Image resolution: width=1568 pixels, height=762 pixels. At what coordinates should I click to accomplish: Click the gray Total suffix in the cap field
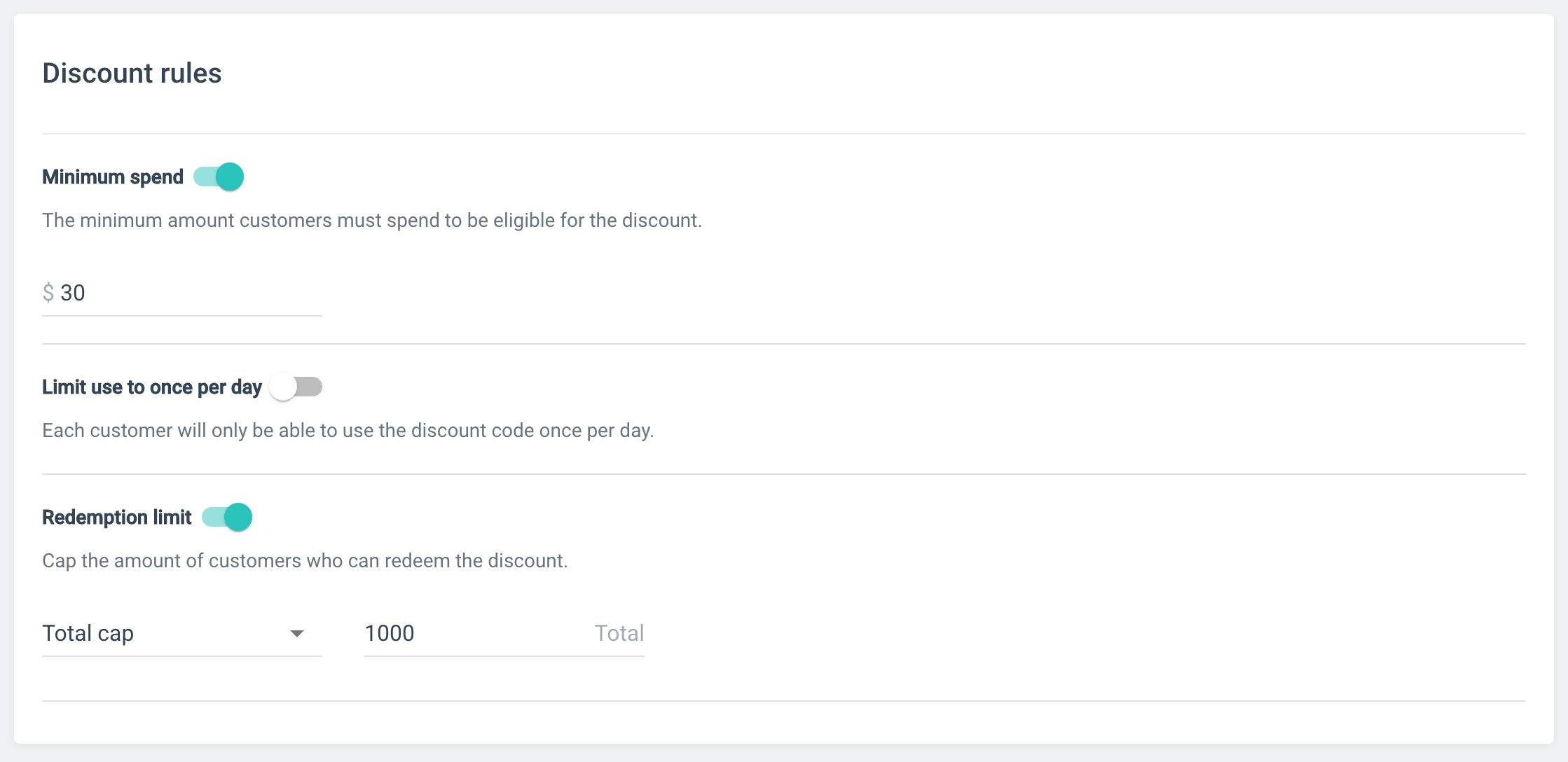[x=619, y=633]
